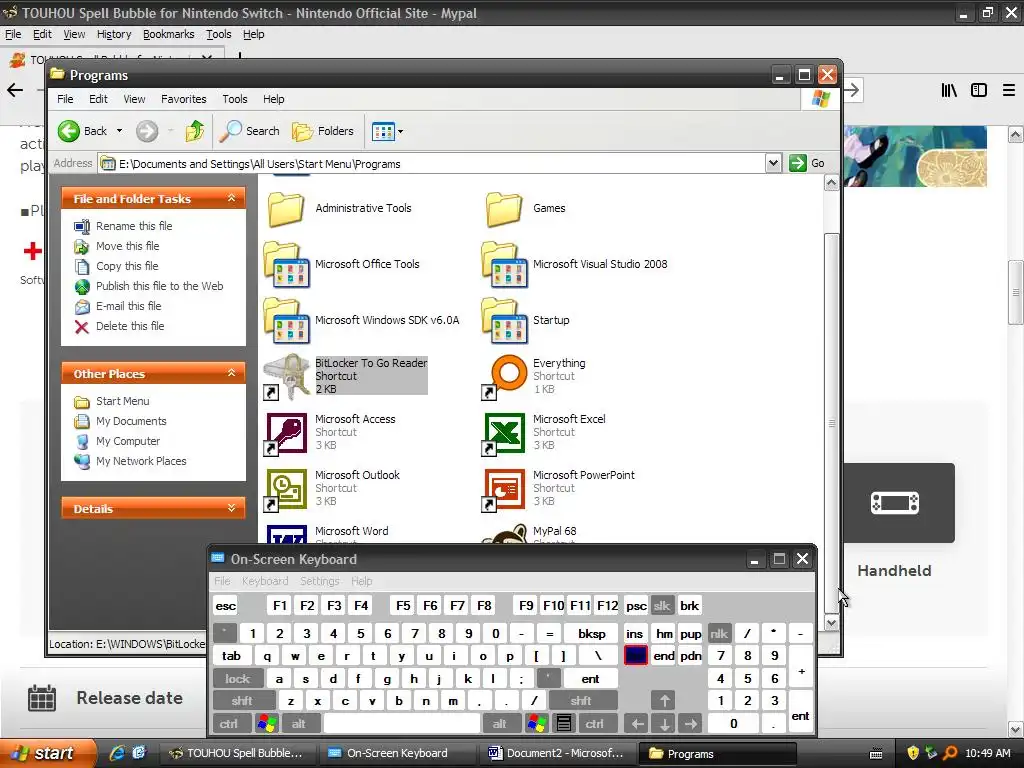This screenshot has width=1024, height=768.
Task: Select the Everything shortcut icon
Action: 504,377
